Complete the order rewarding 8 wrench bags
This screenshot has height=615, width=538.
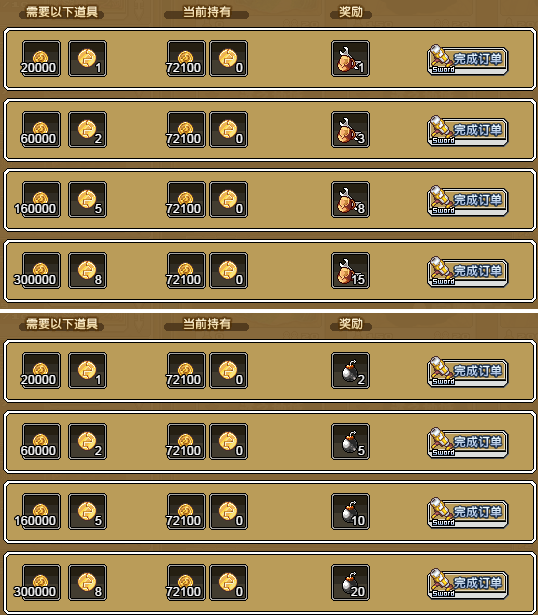[467, 200]
